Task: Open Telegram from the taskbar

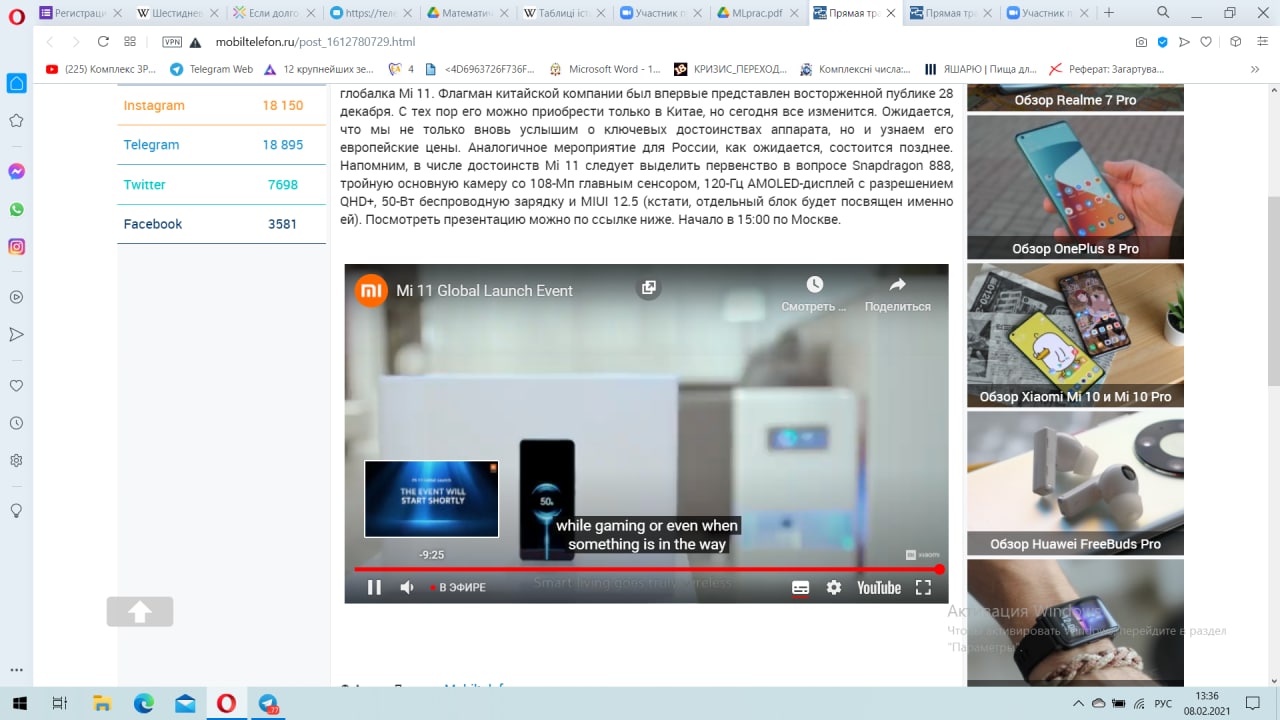Action: pos(269,703)
